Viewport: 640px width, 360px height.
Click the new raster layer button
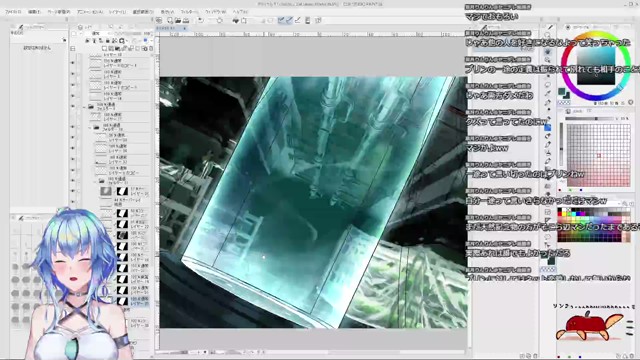105,49
